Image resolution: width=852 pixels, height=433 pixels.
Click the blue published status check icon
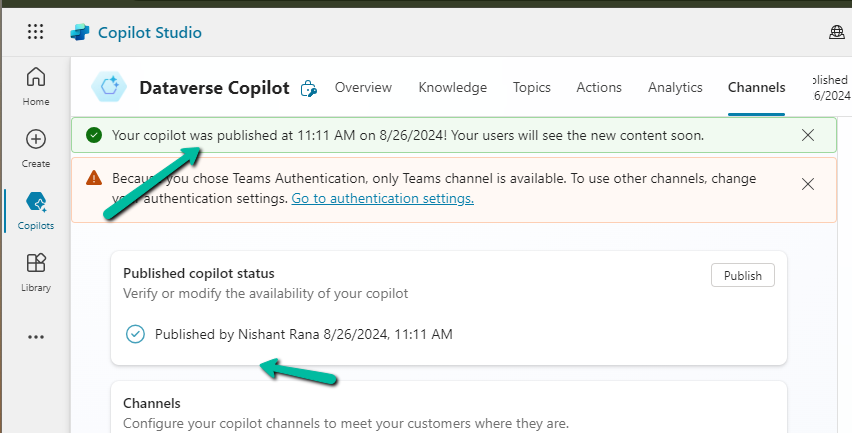pyautogui.click(x=135, y=334)
